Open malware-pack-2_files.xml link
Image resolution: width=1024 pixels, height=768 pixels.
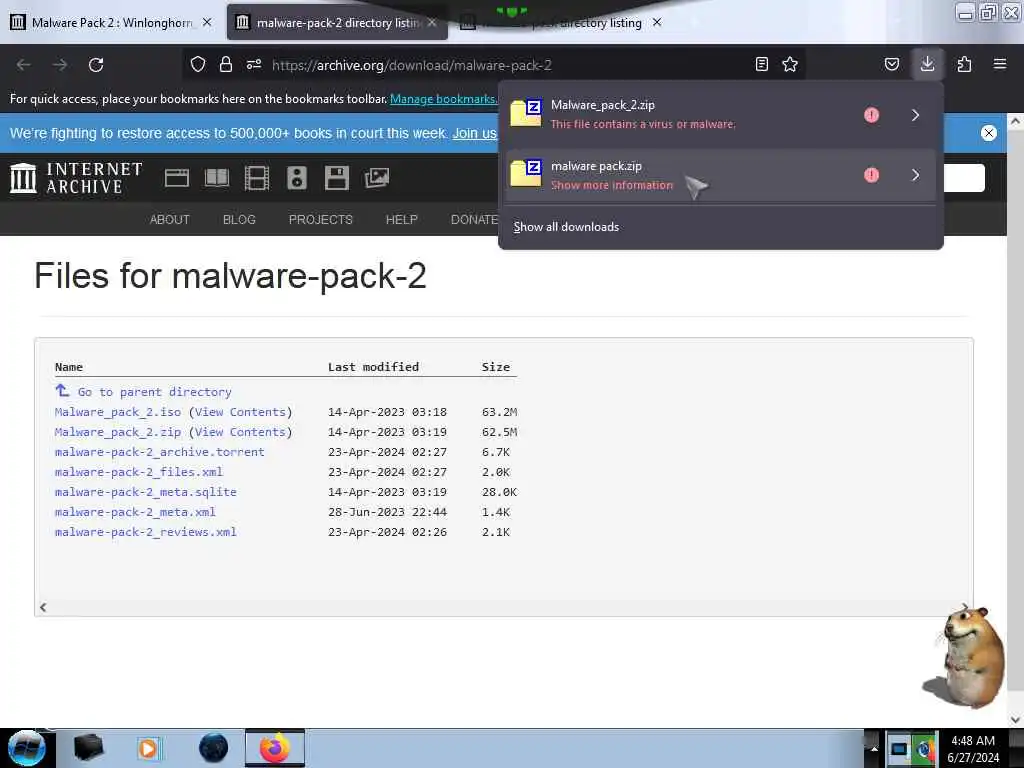pyautogui.click(x=138, y=472)
